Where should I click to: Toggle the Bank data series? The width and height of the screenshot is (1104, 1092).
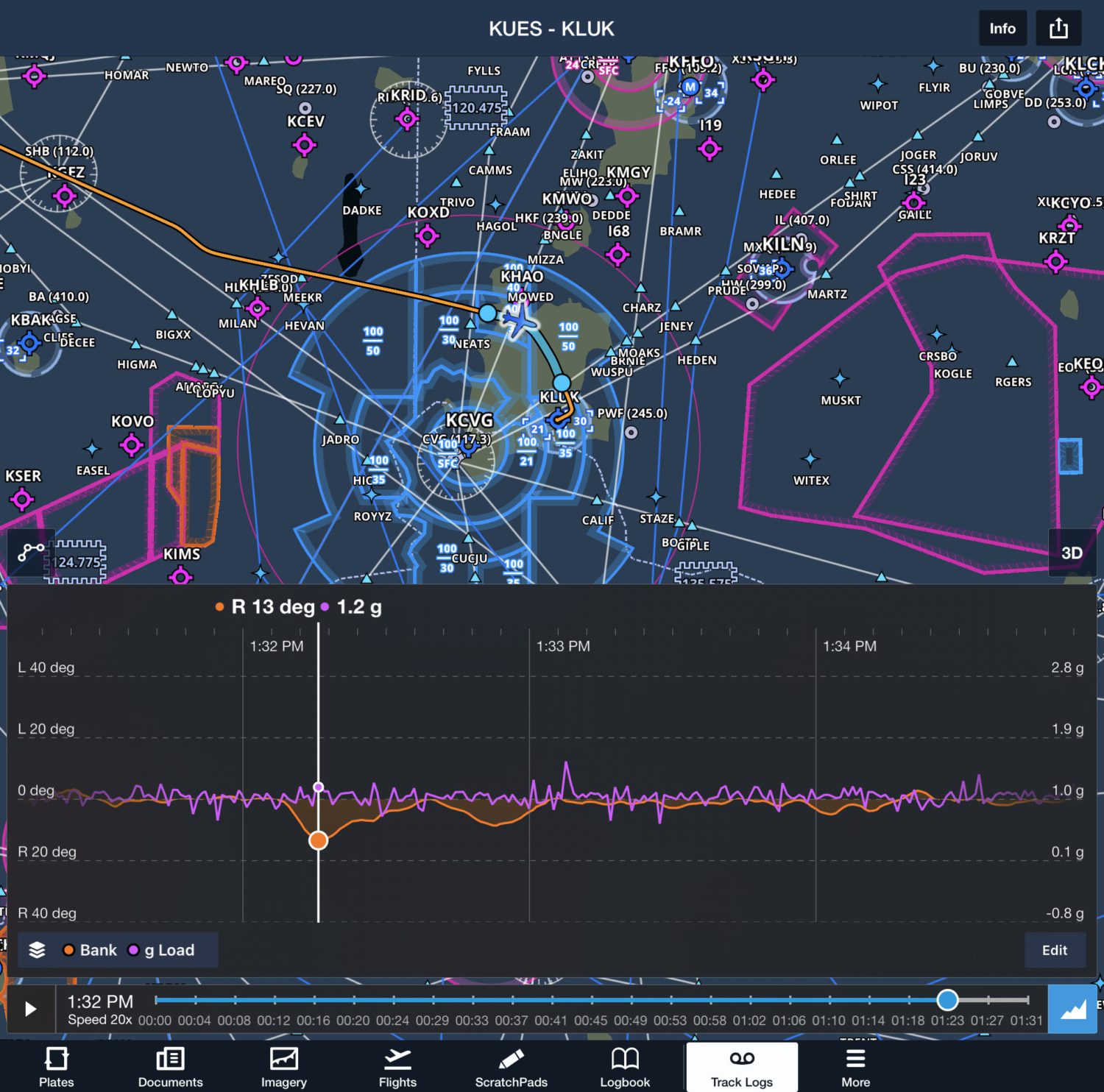coord(91,949)
